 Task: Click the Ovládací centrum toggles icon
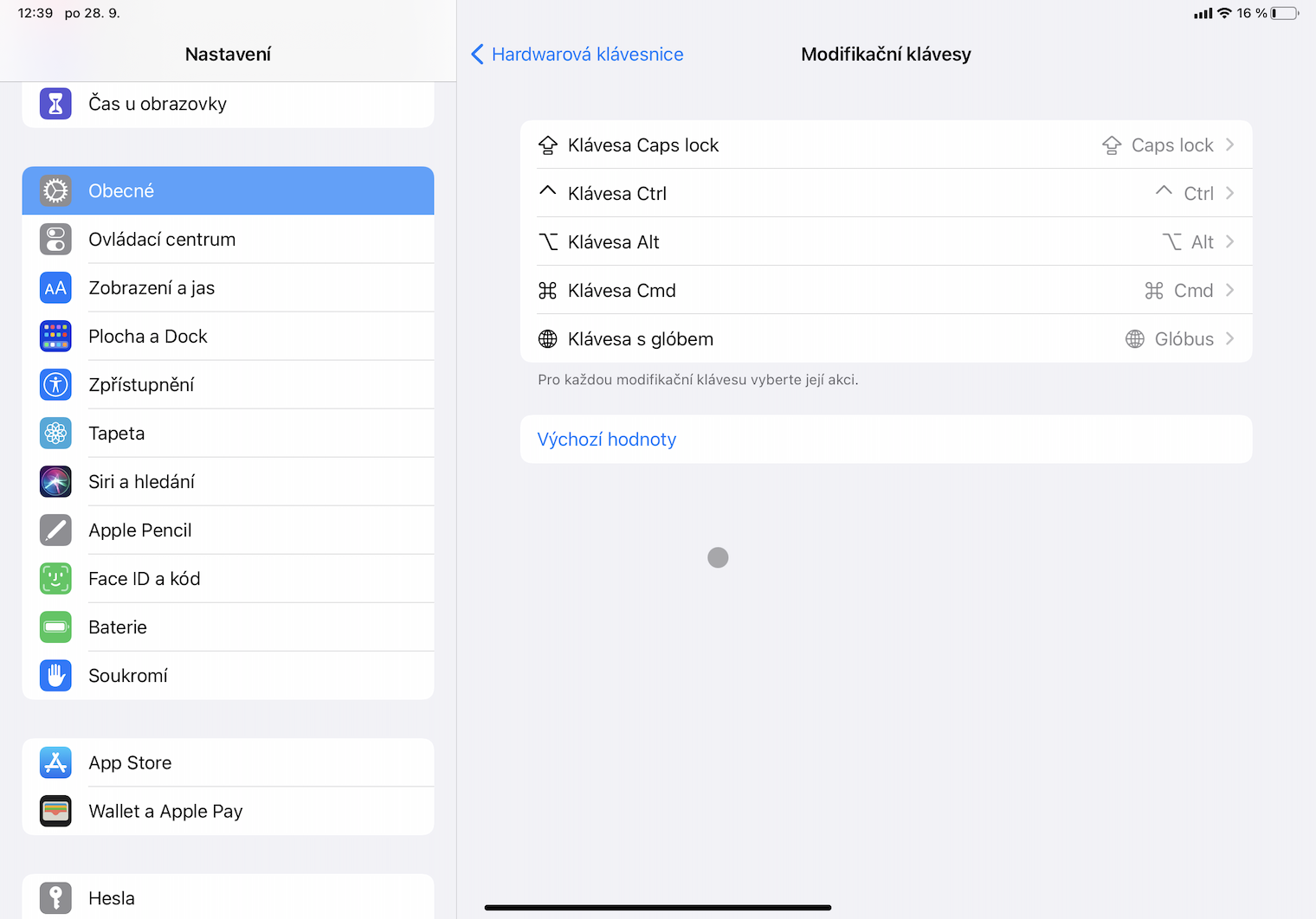pos(55,240)
